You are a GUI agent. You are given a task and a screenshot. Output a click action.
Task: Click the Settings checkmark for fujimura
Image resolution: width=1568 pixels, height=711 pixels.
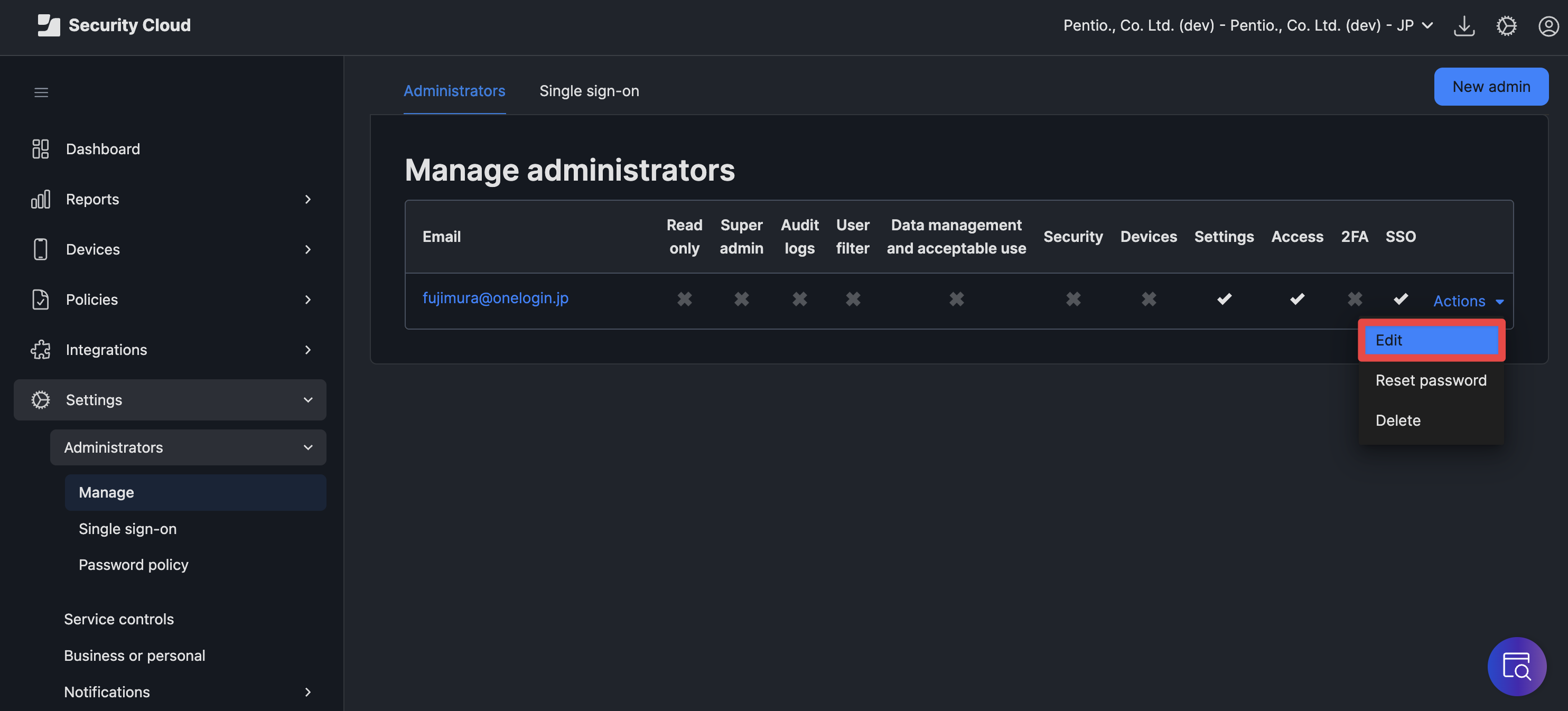tap(1224, 298)
